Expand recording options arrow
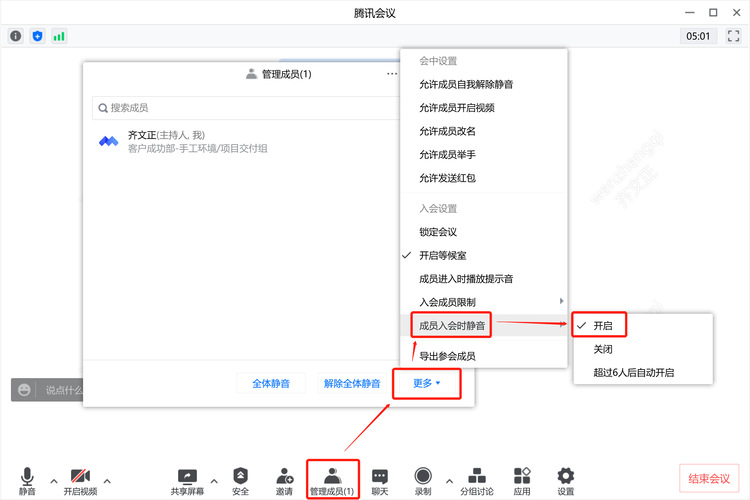 (x=449, y=481)
